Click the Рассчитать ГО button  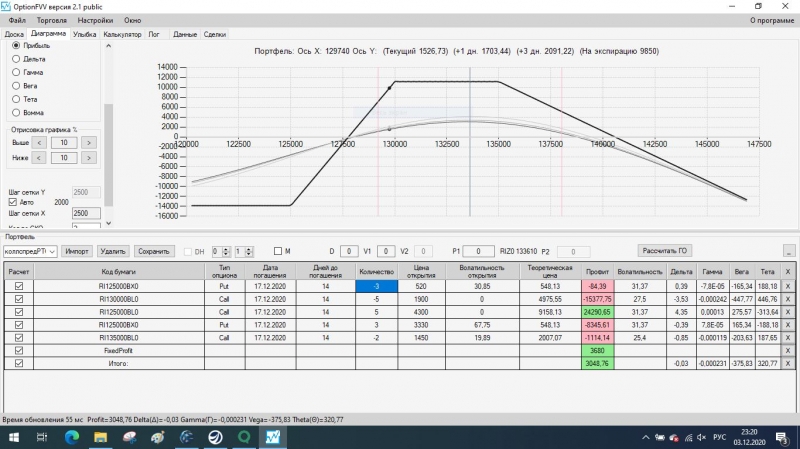tap(664, 251)
